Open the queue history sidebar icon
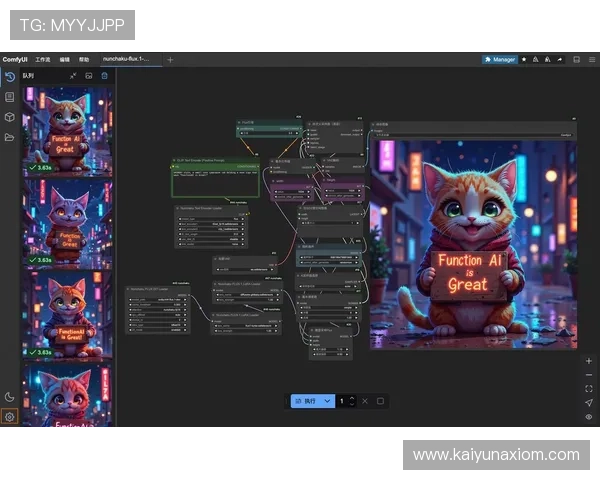Image resolution: width=600 pixels, height=480 pixels. click(9, 76)
